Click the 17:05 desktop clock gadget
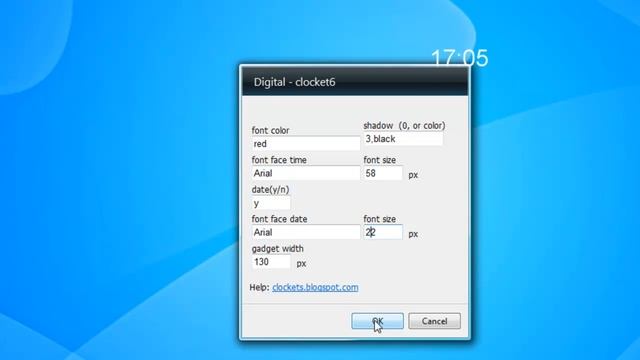 click(x=460, y=58)
